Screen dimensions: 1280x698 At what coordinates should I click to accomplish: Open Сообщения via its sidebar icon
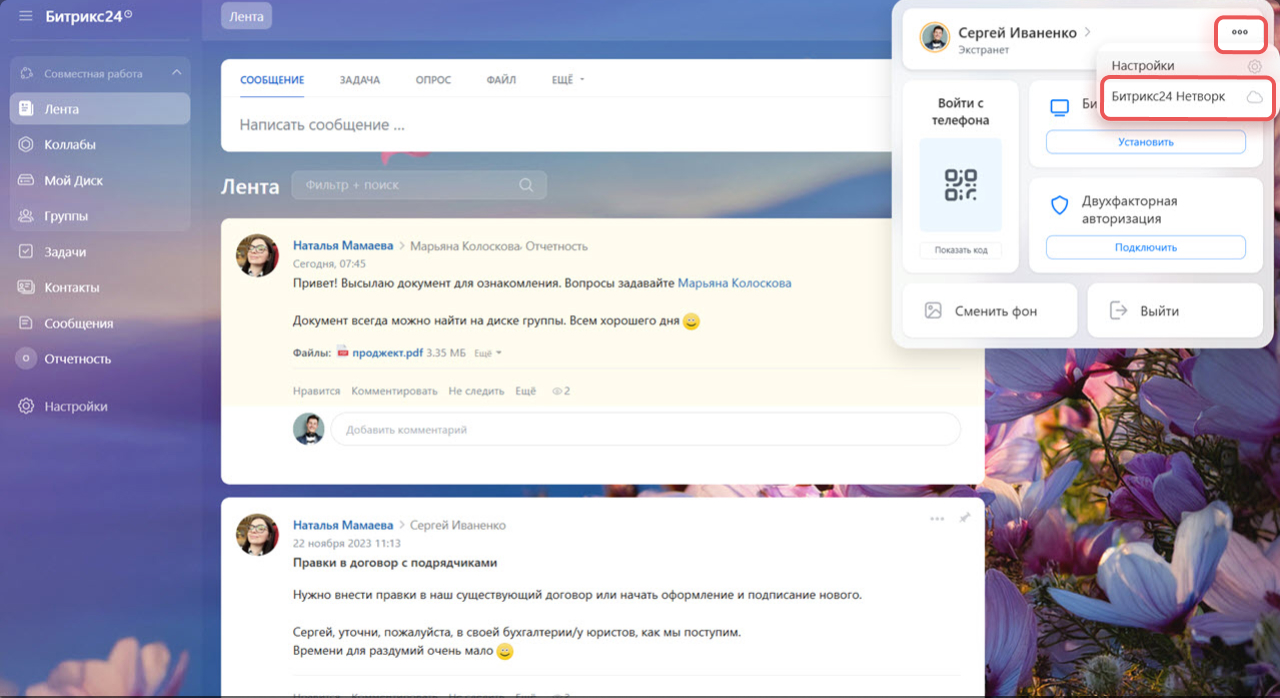[x=26, y=323]
